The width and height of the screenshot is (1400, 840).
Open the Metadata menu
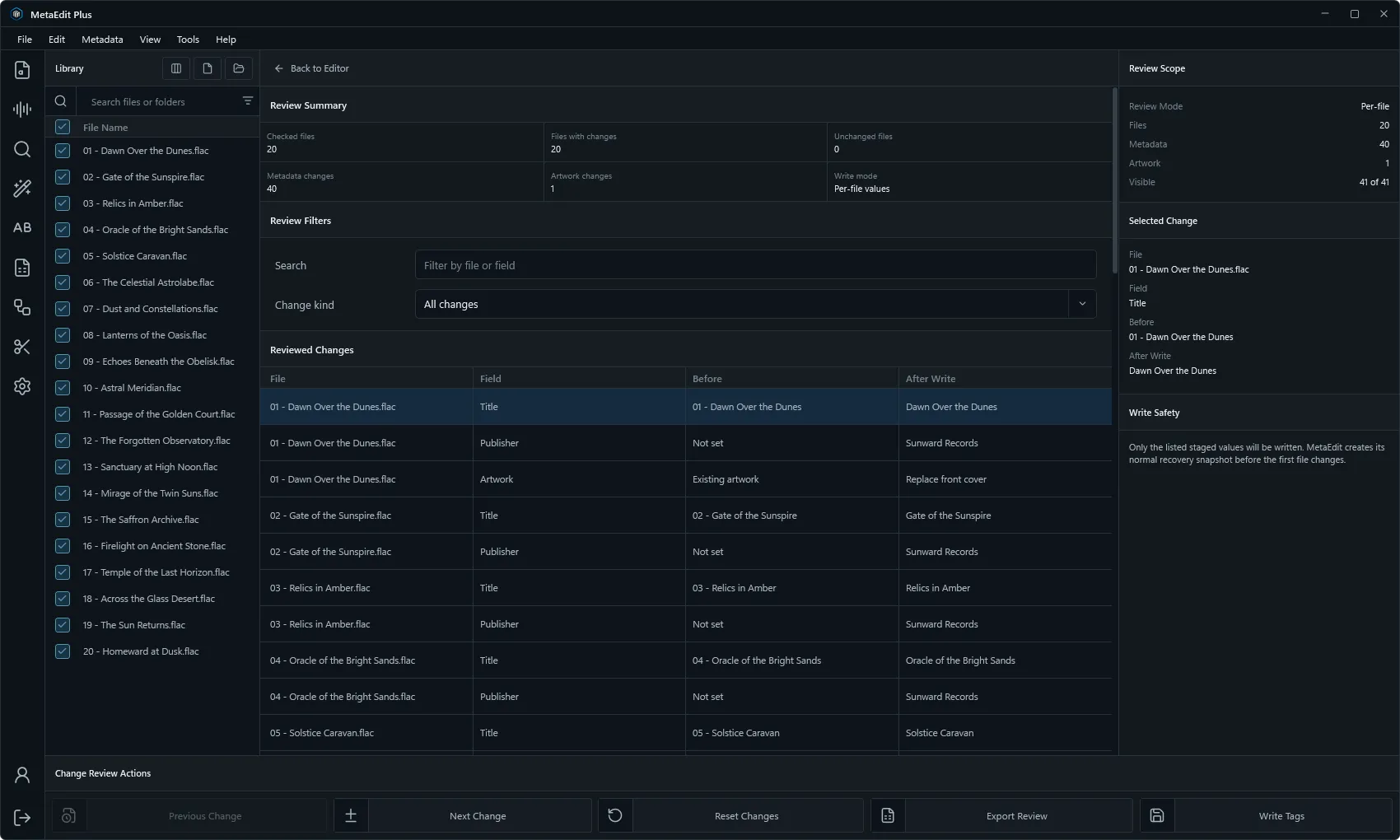(102, 40)
